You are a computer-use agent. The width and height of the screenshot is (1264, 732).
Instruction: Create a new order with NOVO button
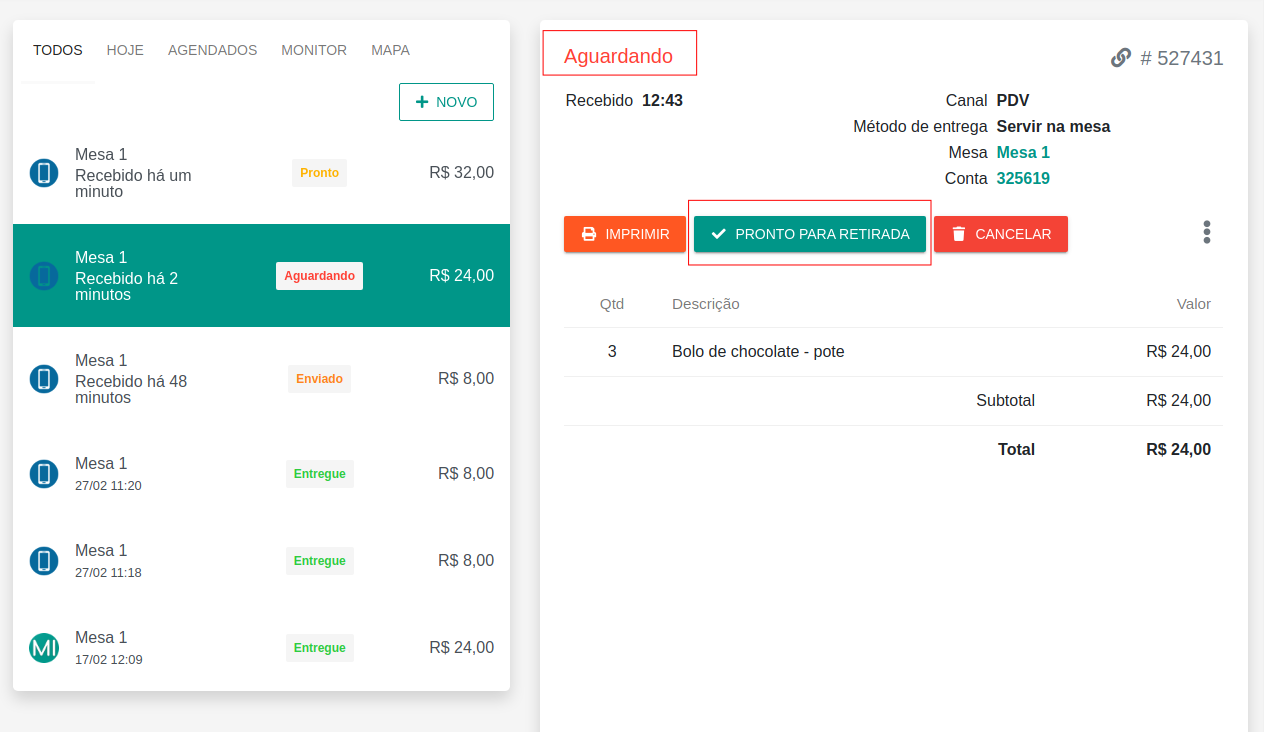coord(446,102)
